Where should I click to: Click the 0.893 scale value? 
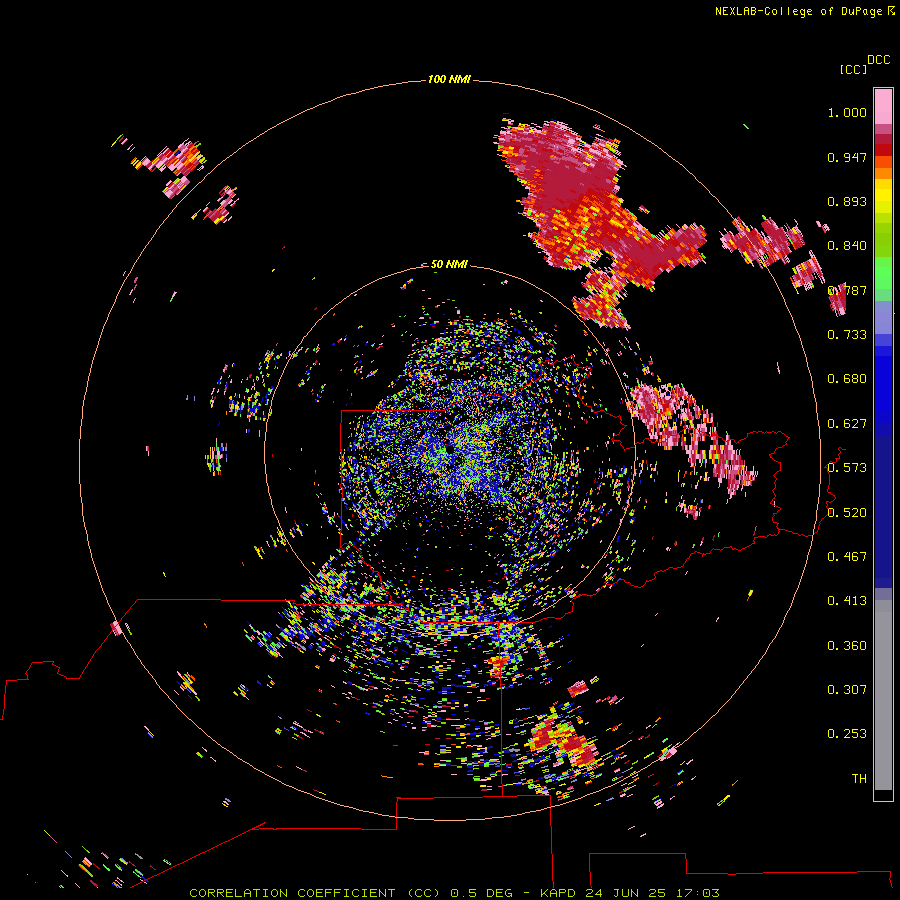coord(847,201)
